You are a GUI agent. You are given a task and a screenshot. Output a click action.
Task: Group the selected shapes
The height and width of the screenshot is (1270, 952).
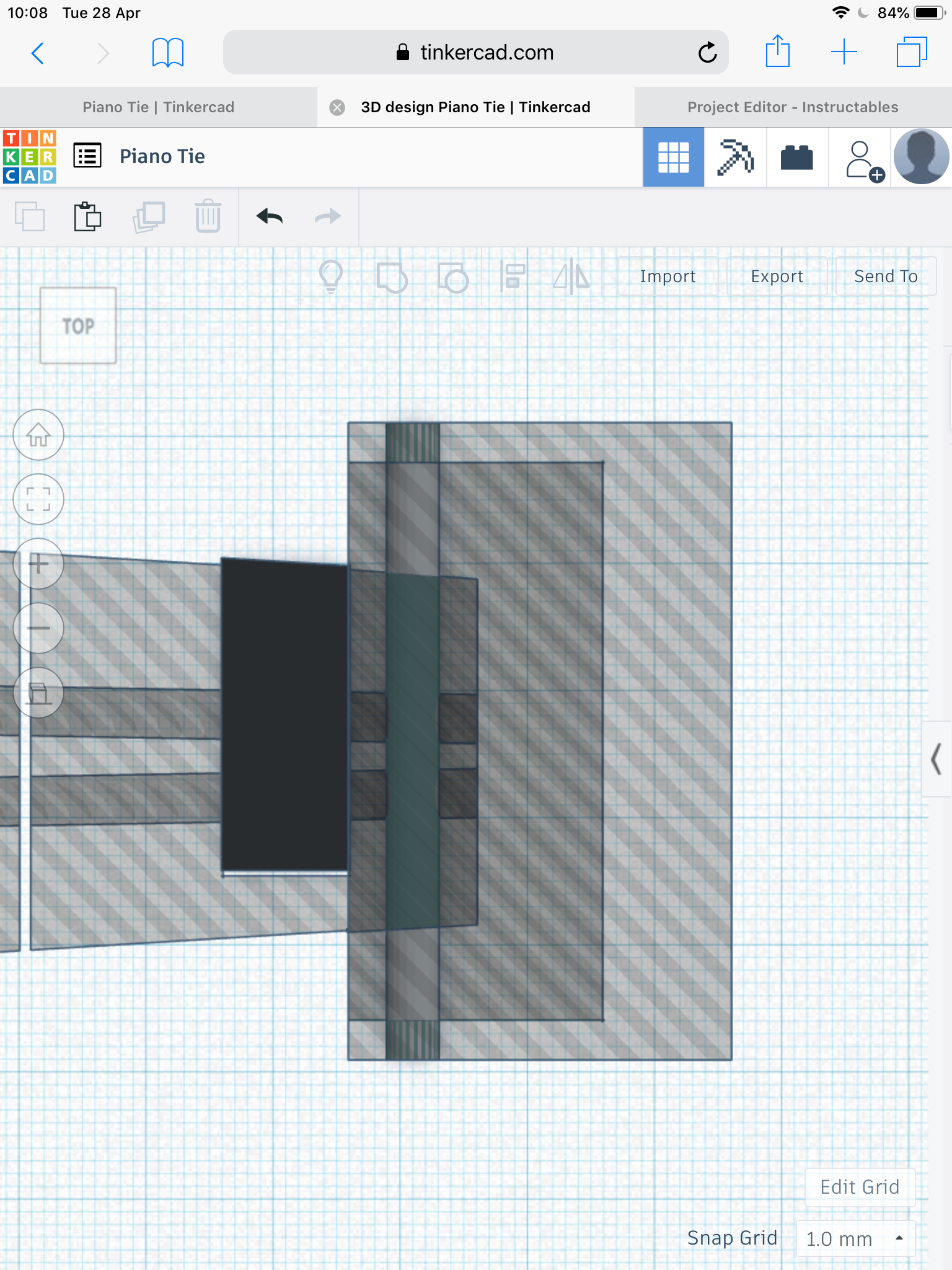point(392,277)
